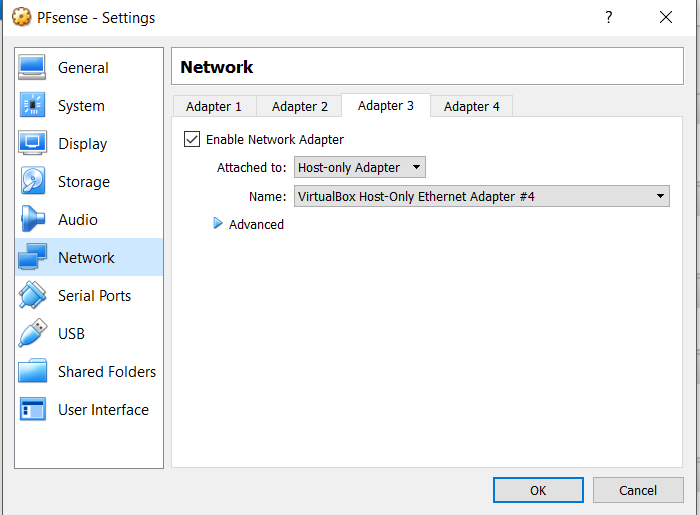This screenshot has width=700, height=515.
Task: Discard changes with the Cancel button
Action: point(638,490)
